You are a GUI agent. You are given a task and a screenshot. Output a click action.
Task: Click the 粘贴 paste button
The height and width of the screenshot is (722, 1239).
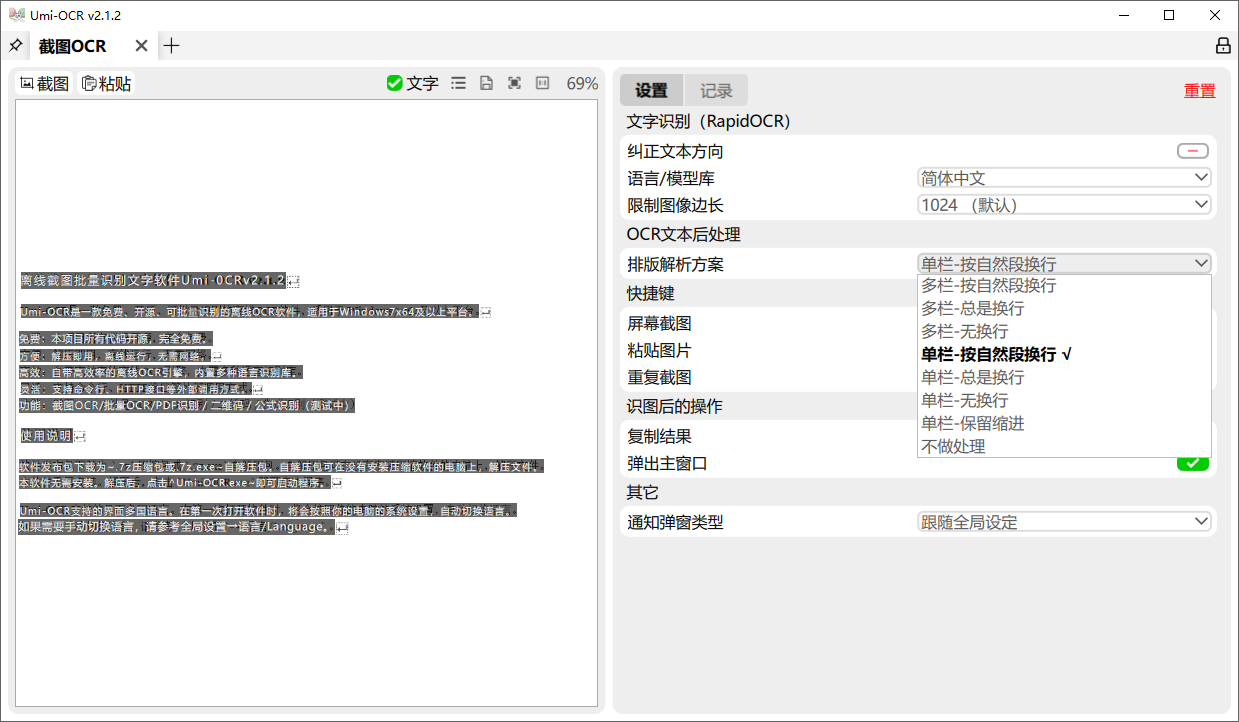(x=107, y=84)
